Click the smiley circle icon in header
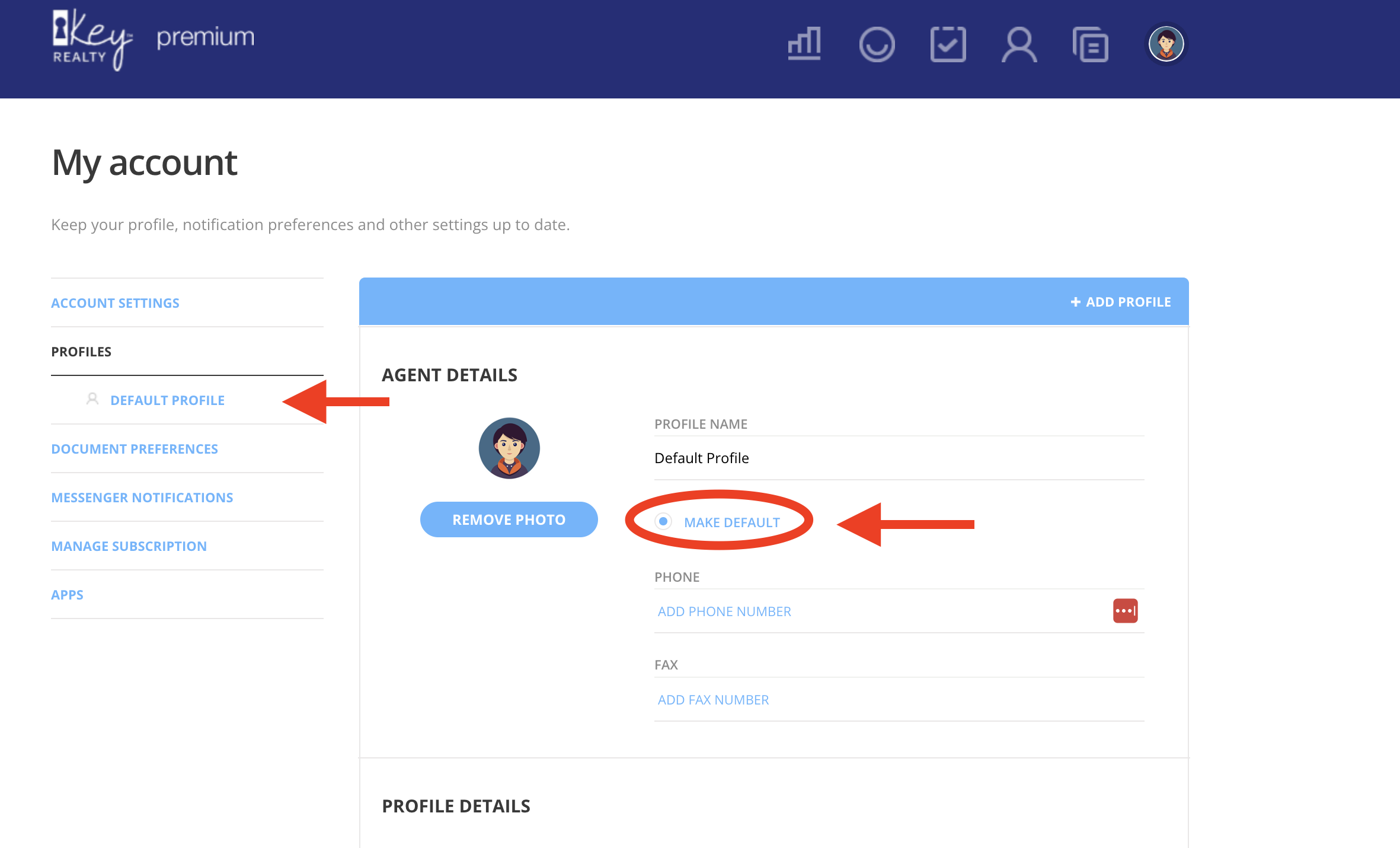Image resolution: width=1400 pixels, height=848 pixels. (877, 44)
